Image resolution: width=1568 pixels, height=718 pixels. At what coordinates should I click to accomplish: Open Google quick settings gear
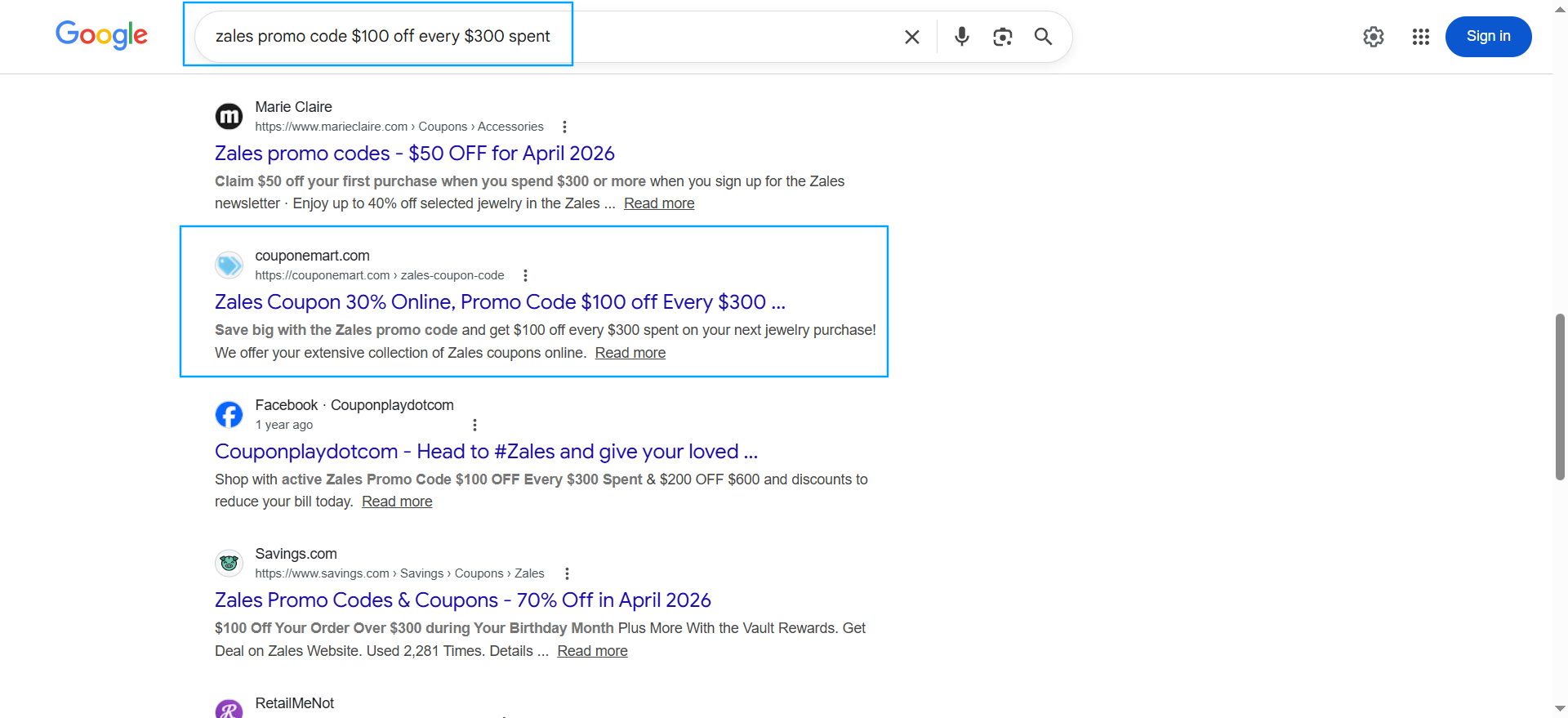click(x=1374, y=37)
